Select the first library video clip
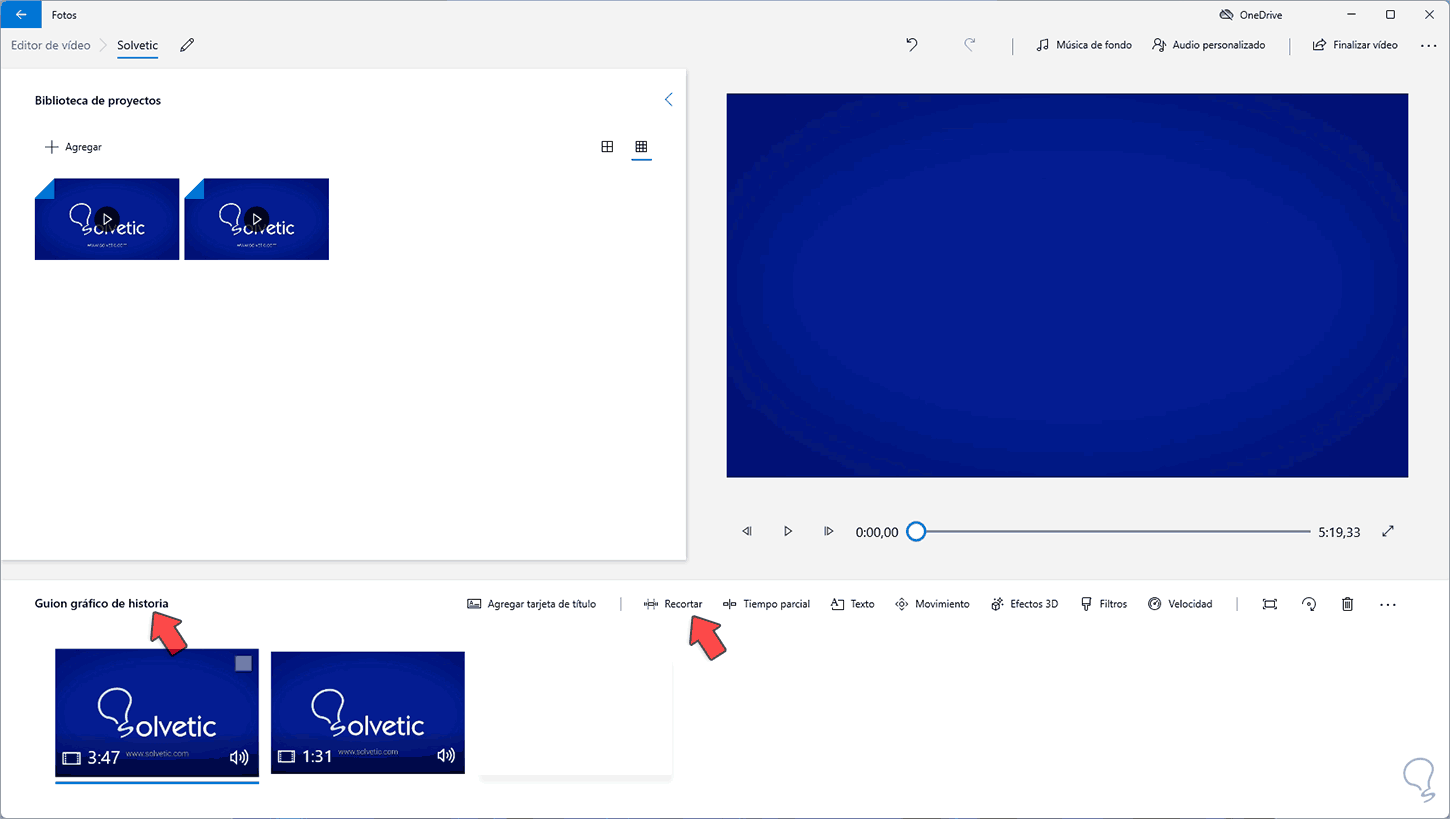The height and width of the screenshot is (819, 1450). (x=107, y=219)
